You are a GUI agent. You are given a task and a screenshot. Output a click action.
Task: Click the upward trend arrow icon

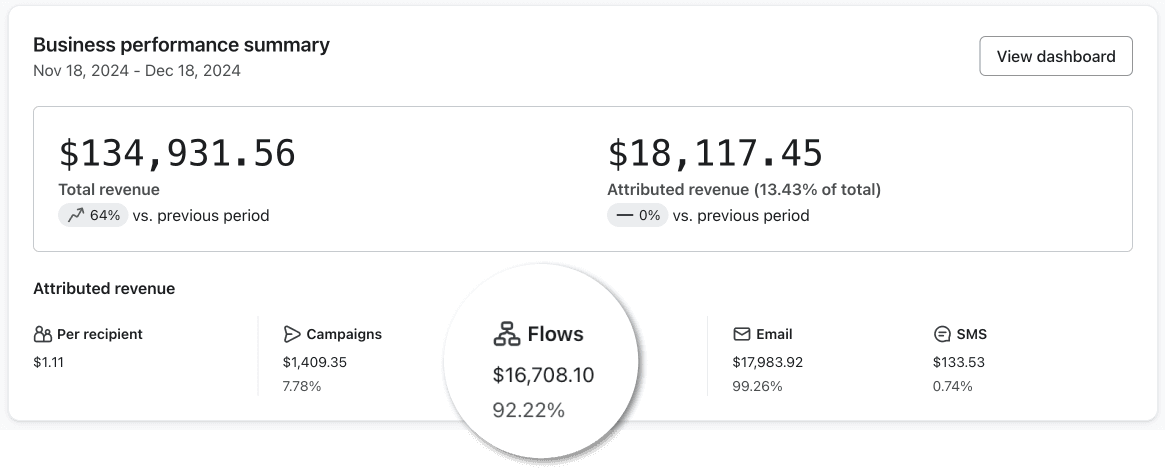pos(76,215)
